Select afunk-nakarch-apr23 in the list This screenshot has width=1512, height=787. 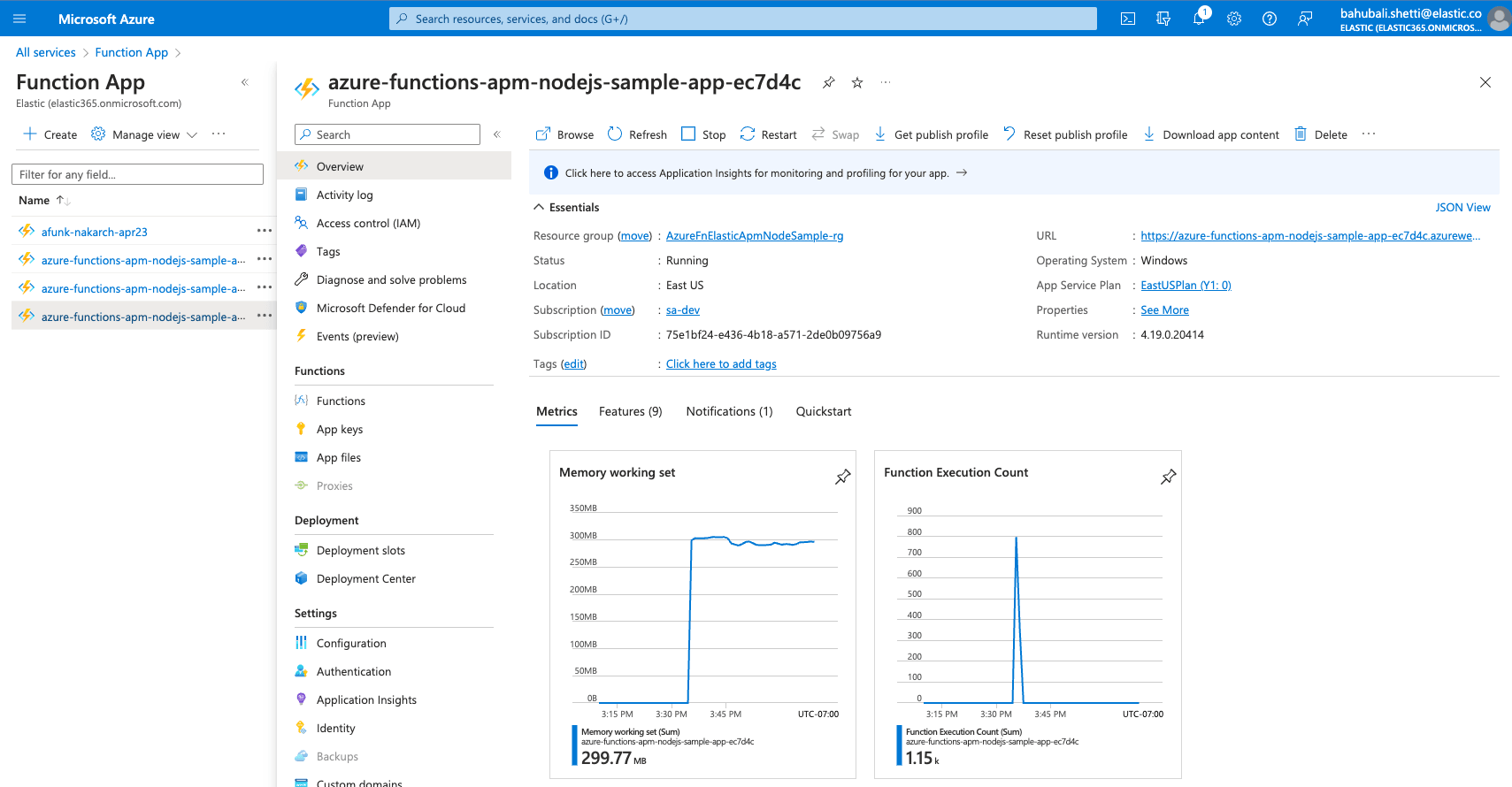95,232
